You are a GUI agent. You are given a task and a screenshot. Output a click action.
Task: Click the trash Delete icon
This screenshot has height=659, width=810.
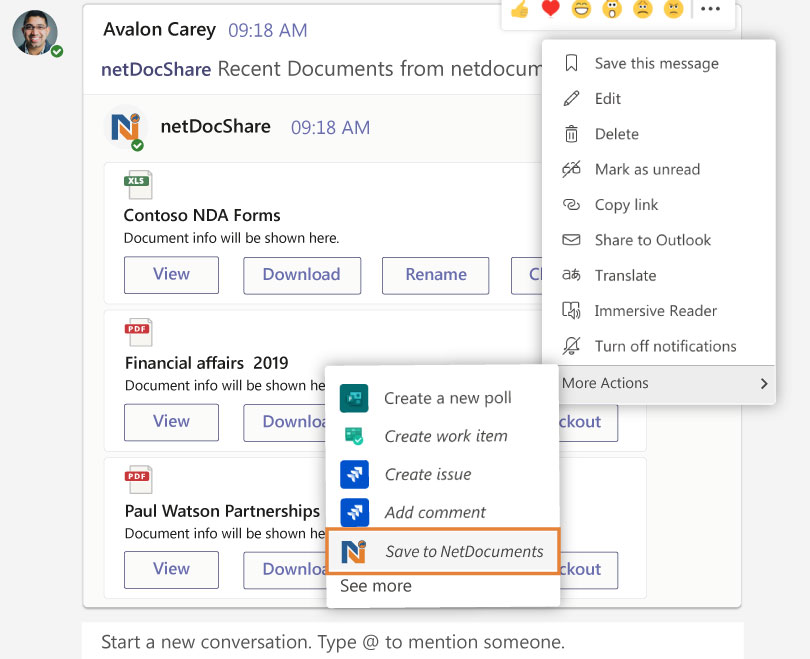click(x=571, y=134)
